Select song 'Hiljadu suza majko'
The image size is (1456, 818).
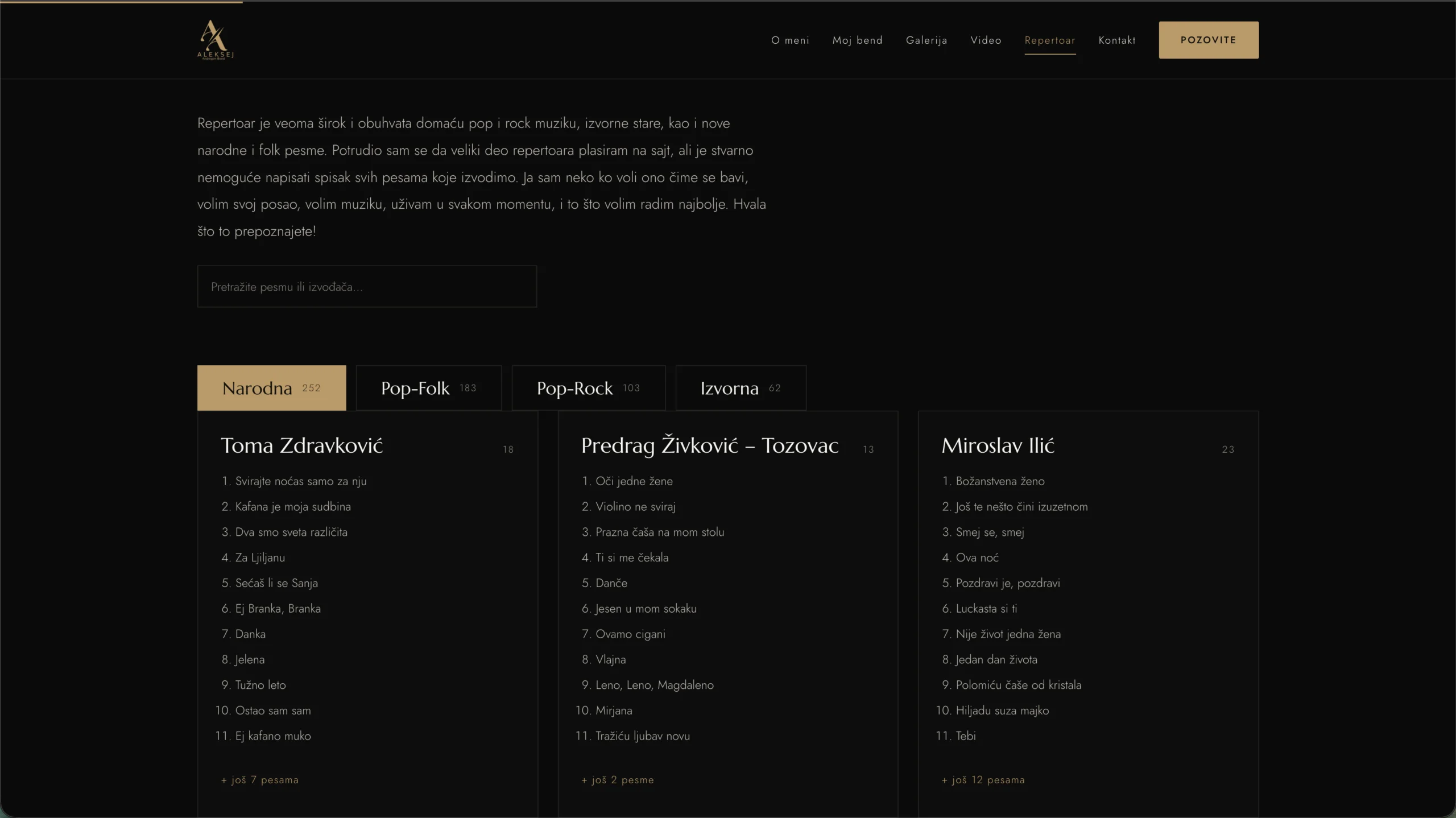(x=1002, y=710)
